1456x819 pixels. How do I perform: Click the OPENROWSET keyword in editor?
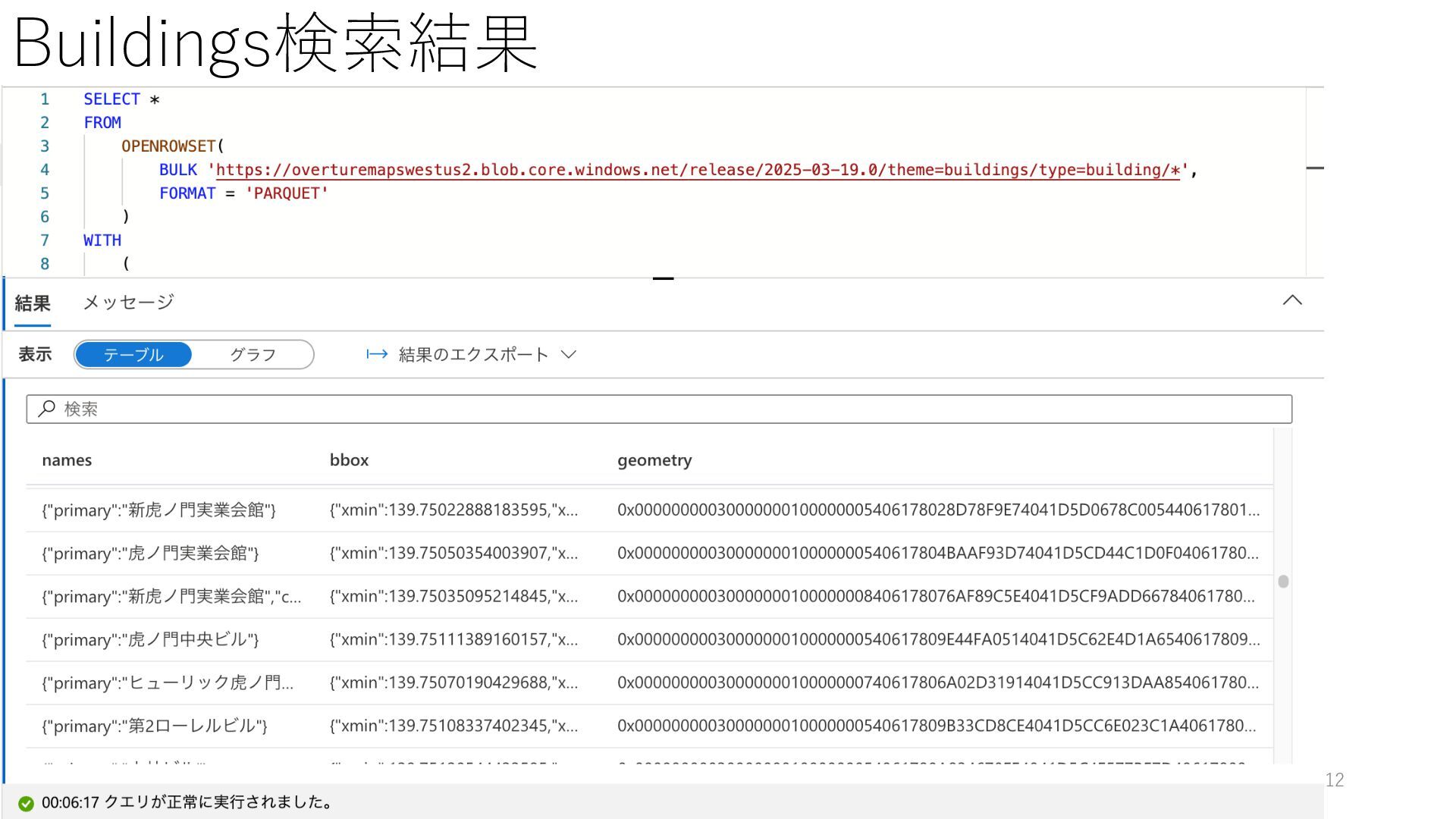click(168, 146)
